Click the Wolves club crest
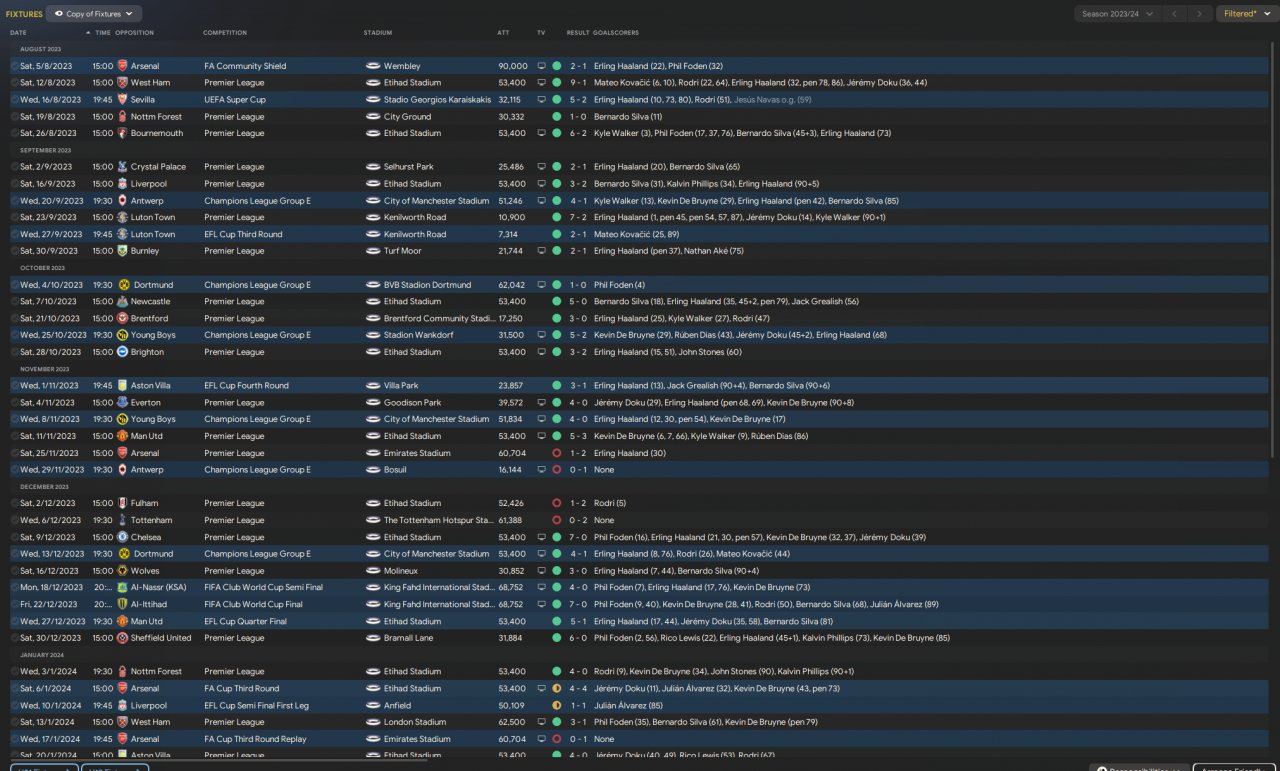The width and height of the screenshot is (1280, 771). tap(123, 571)
